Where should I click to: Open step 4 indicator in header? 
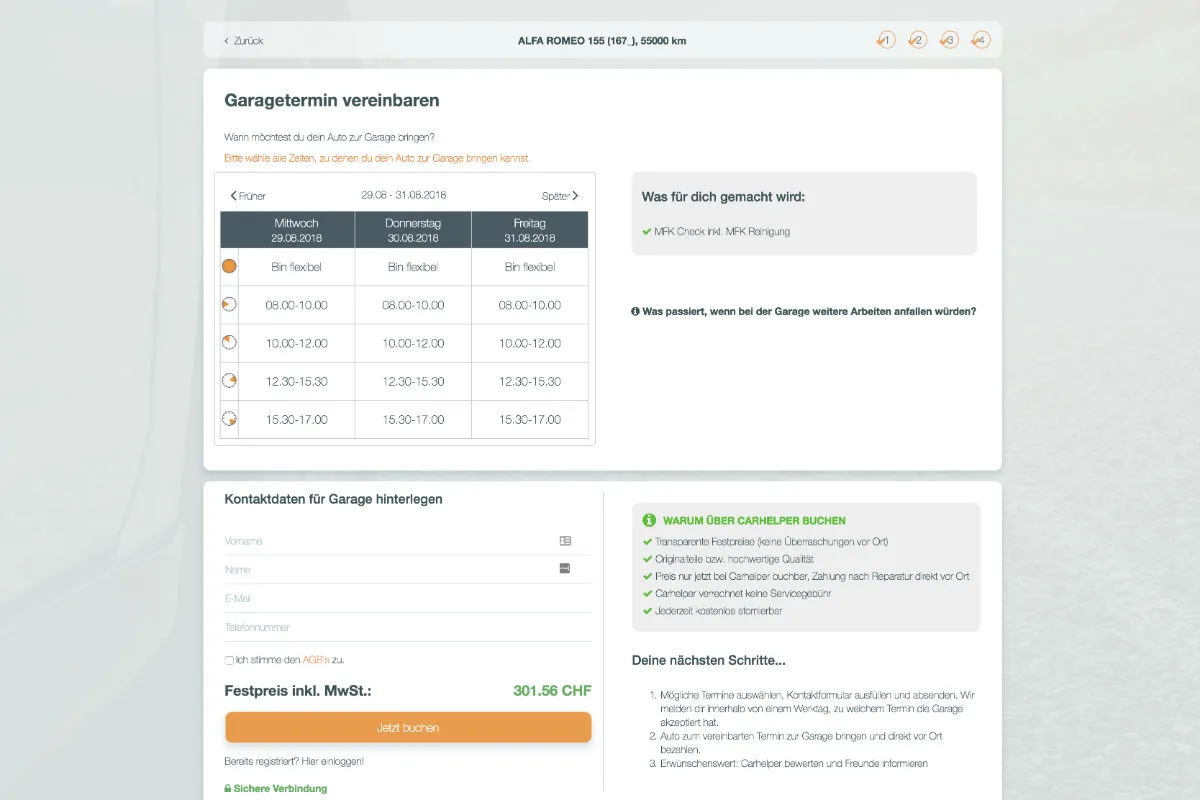(982, 41)
